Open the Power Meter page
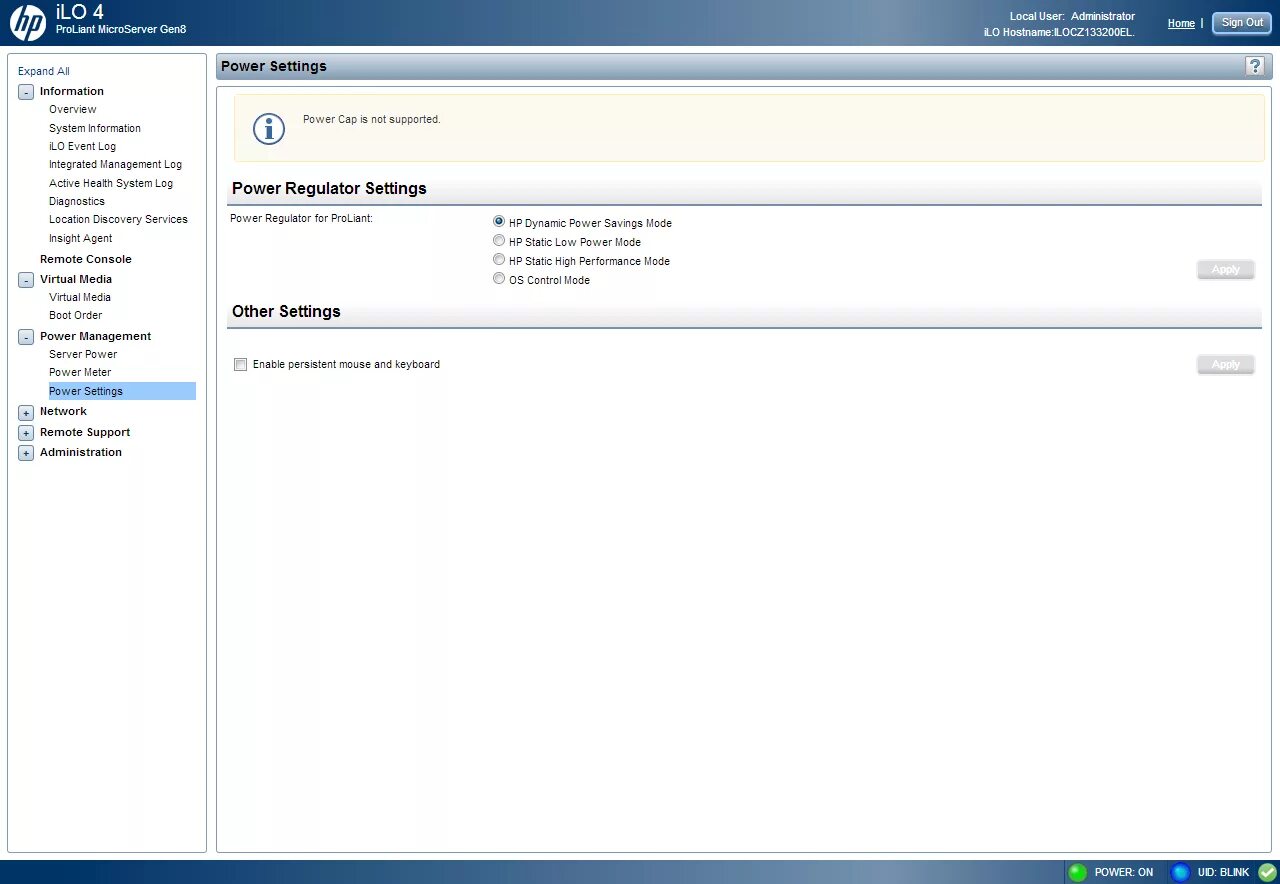Image resolution: width=1280 pixels, height=884 pixels. (x=80, y=372)
